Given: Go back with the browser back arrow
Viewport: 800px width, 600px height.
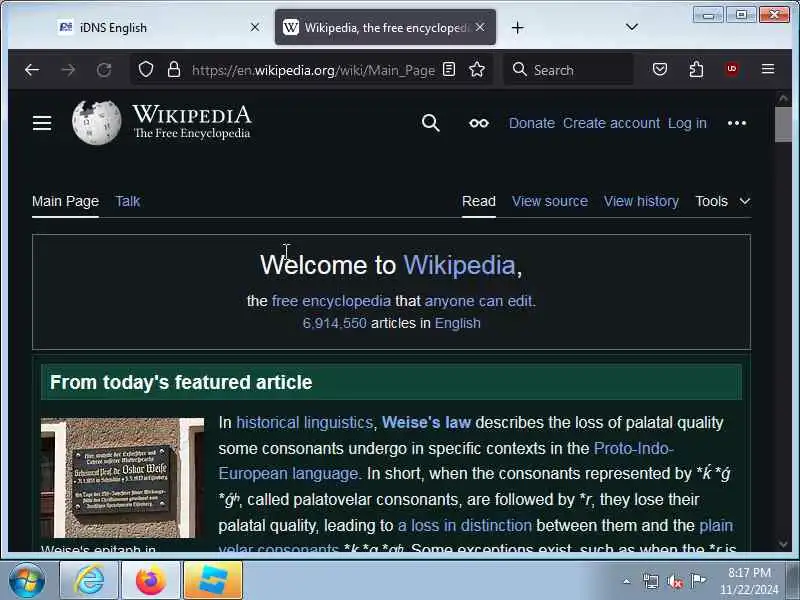Looking at the screenshot, I should tap(32, 70).
